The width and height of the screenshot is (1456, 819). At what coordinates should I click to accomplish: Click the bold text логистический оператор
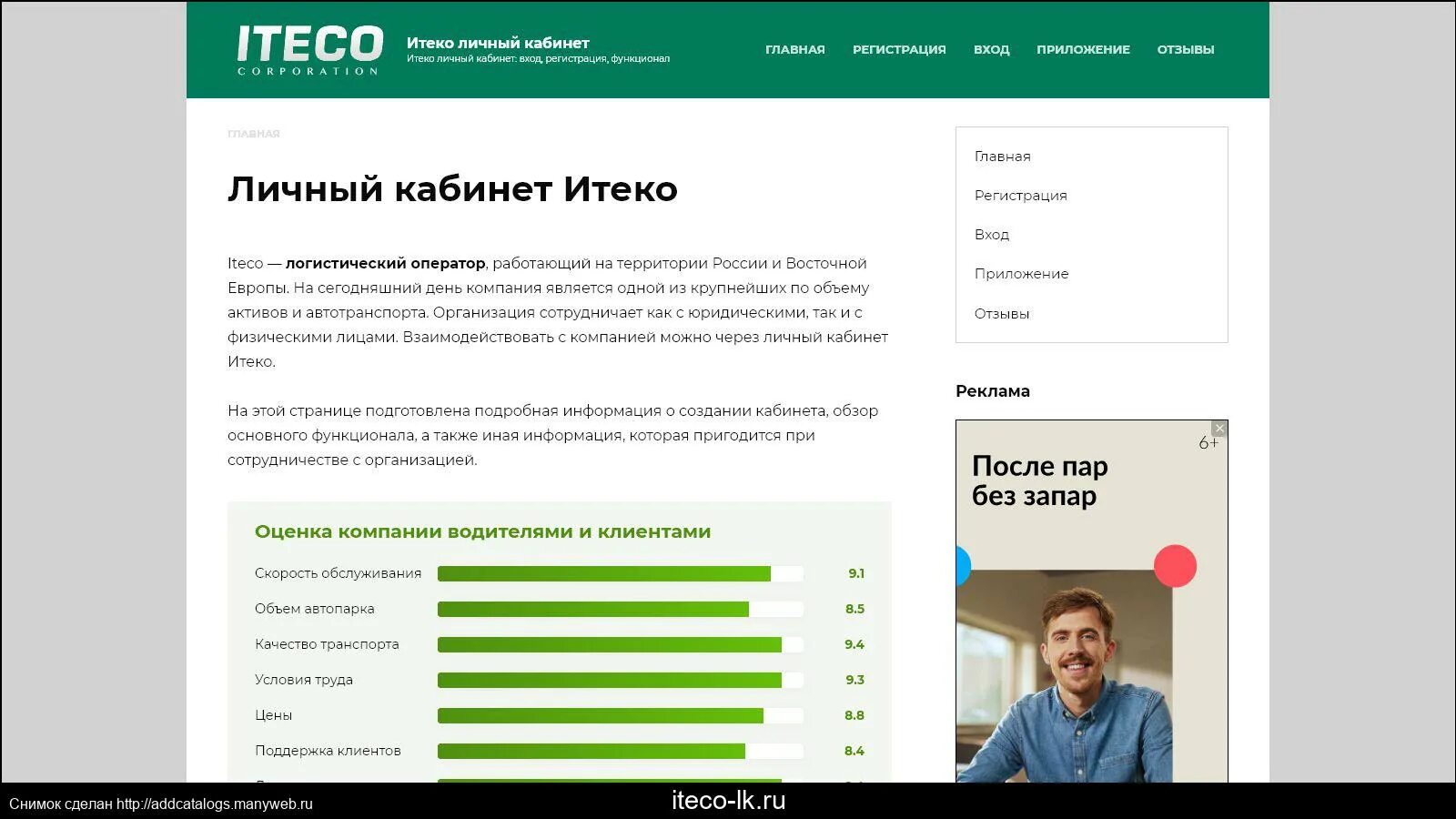coord(385,263)
